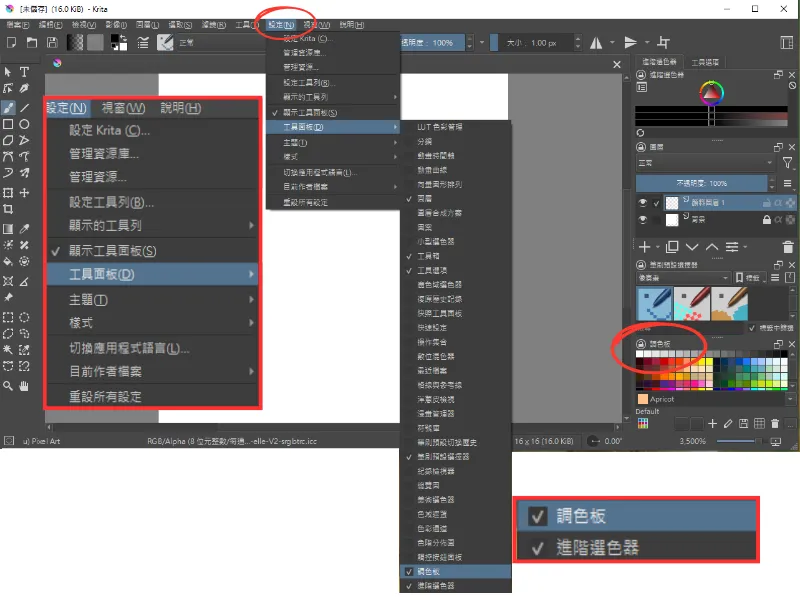The image size is (800, 600).
Task: Click the horizontal mirror tool icon
Action: tap(598, 43)
